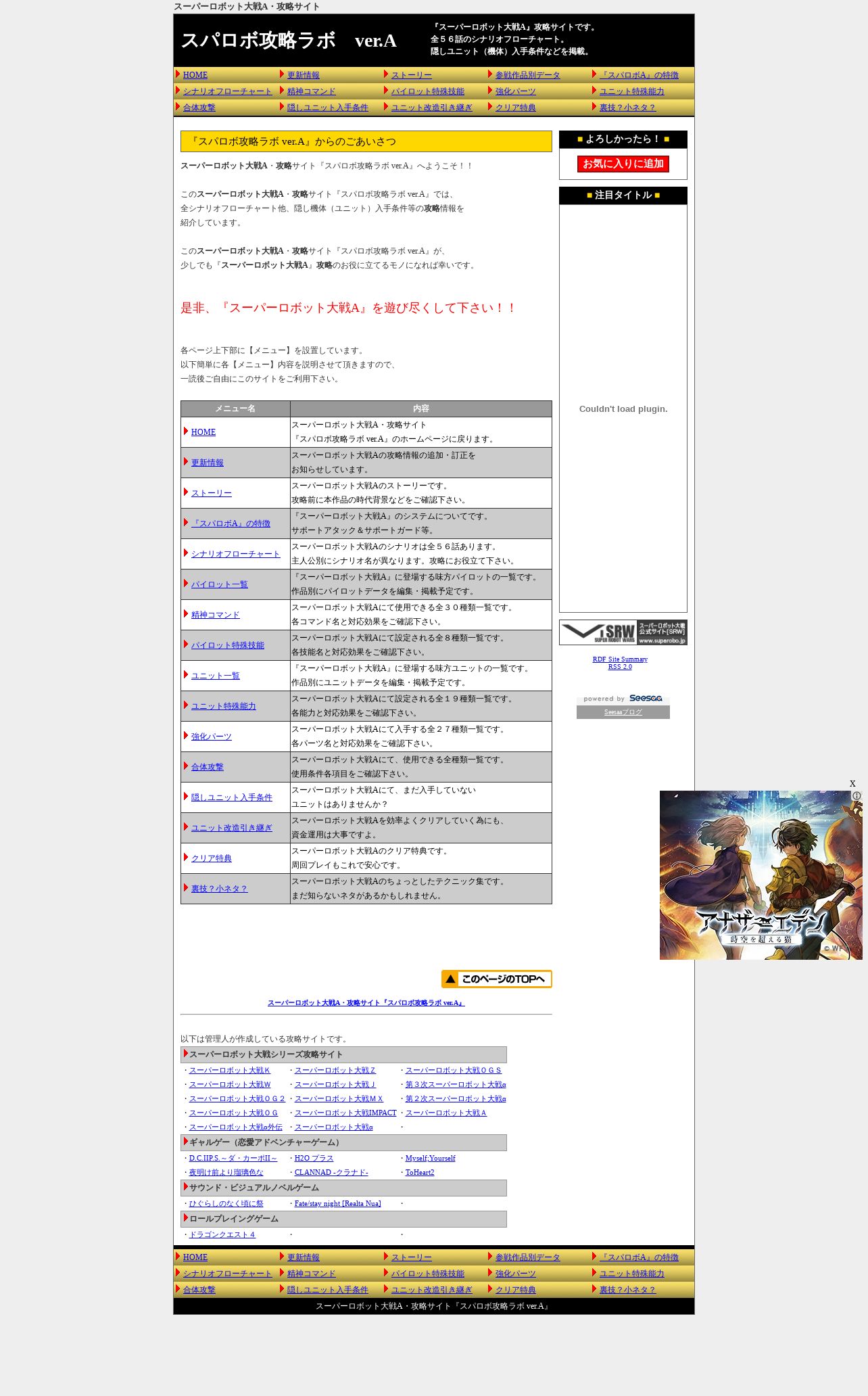The image size is (868, 1396).
Task: Click ストーリー link in the menu table
Action: tap(212, 493)
